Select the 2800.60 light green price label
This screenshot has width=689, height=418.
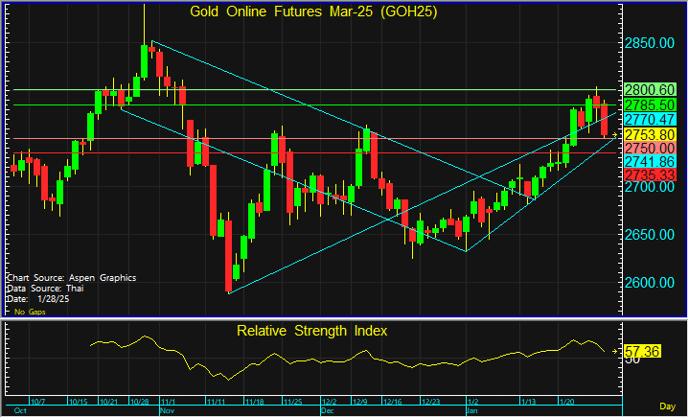tap(650, 90)
